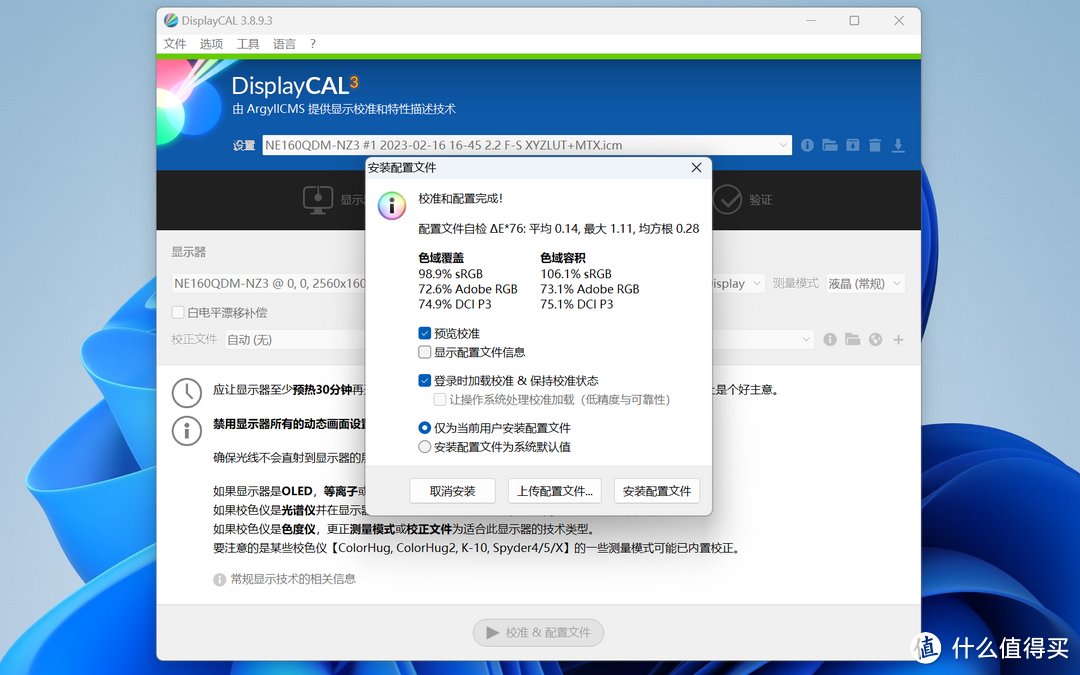
Task: Open the 工具 menu
Action: 248,44
